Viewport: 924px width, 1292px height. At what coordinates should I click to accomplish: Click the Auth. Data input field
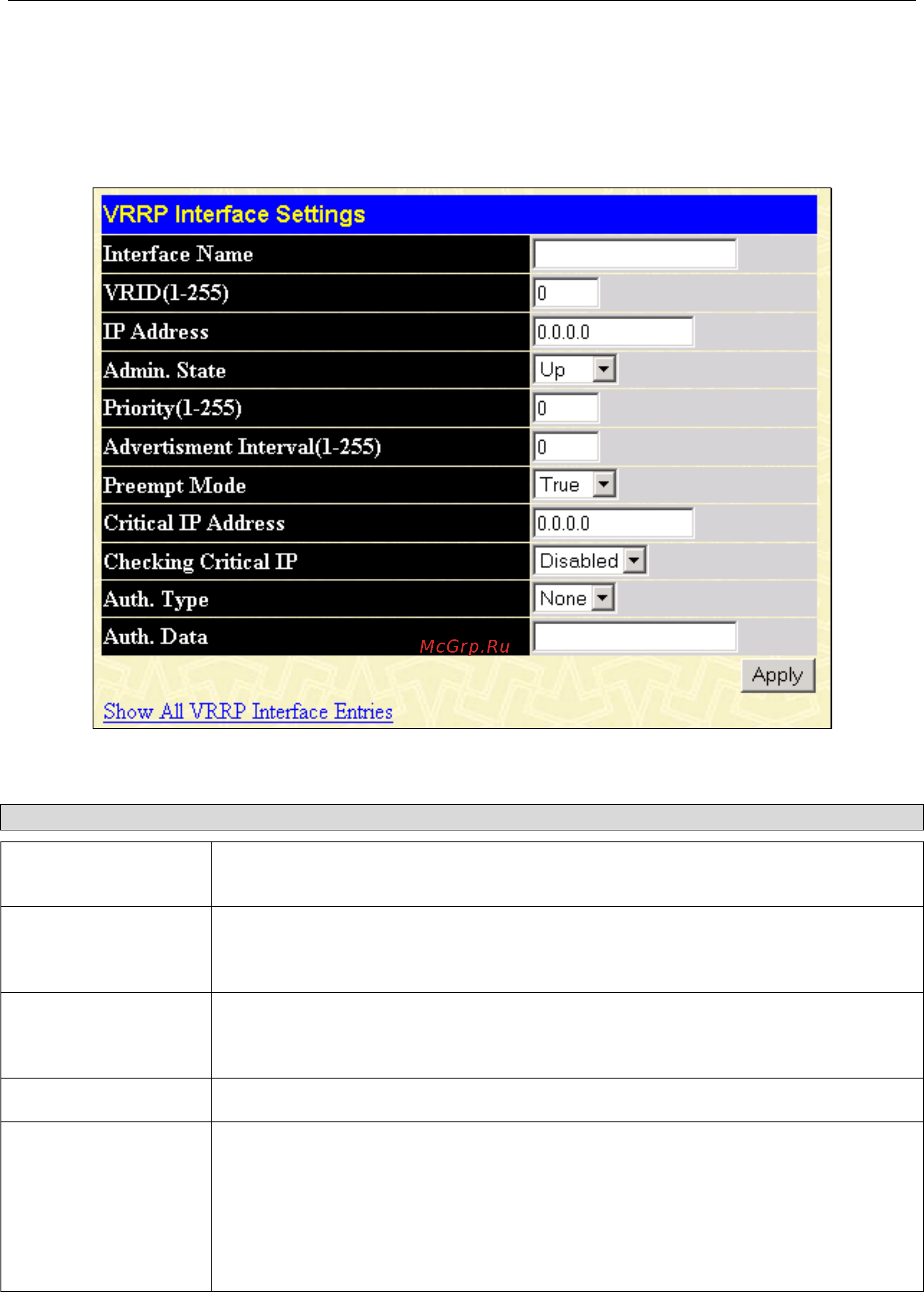click(635, 637)
